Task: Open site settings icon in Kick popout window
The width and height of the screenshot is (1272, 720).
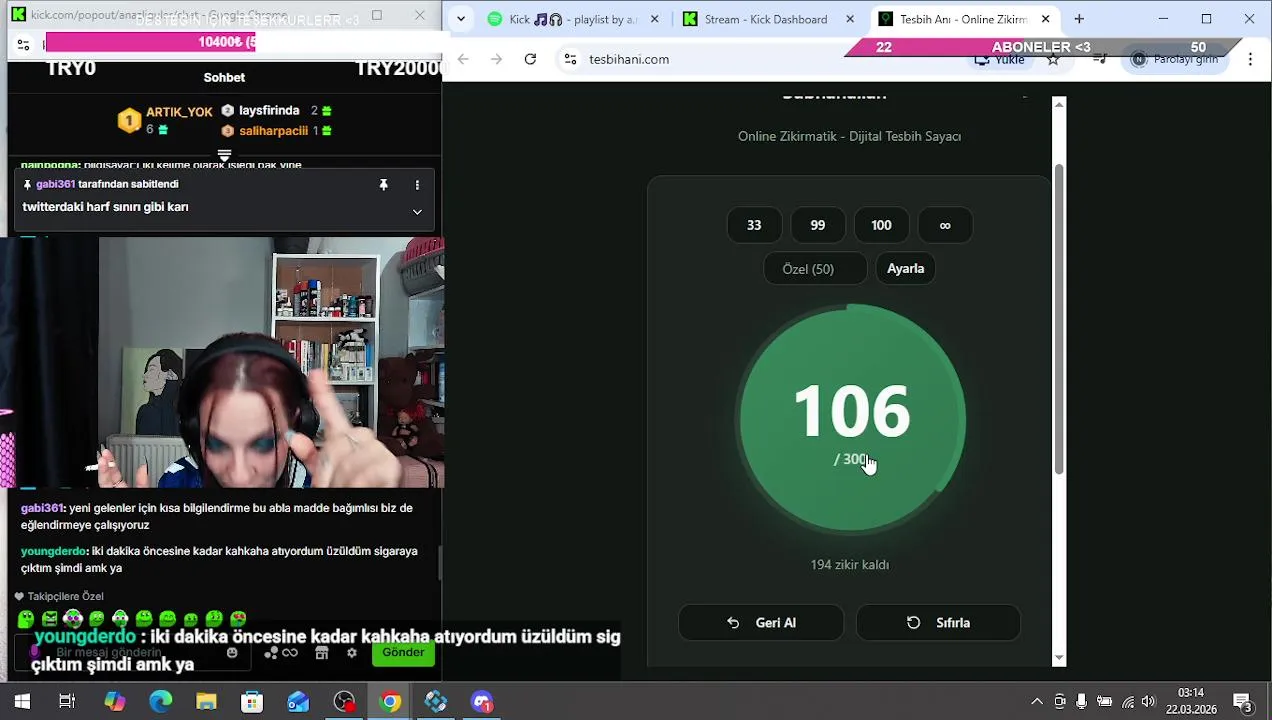Action: pyautogui.click(x=23, y=44)
